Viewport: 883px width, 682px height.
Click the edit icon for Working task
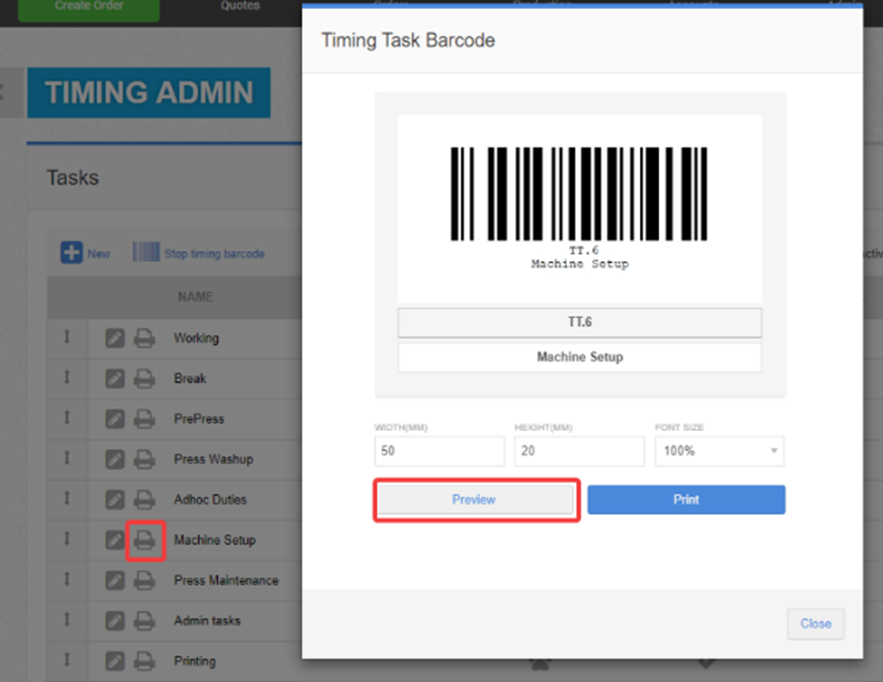115,338
